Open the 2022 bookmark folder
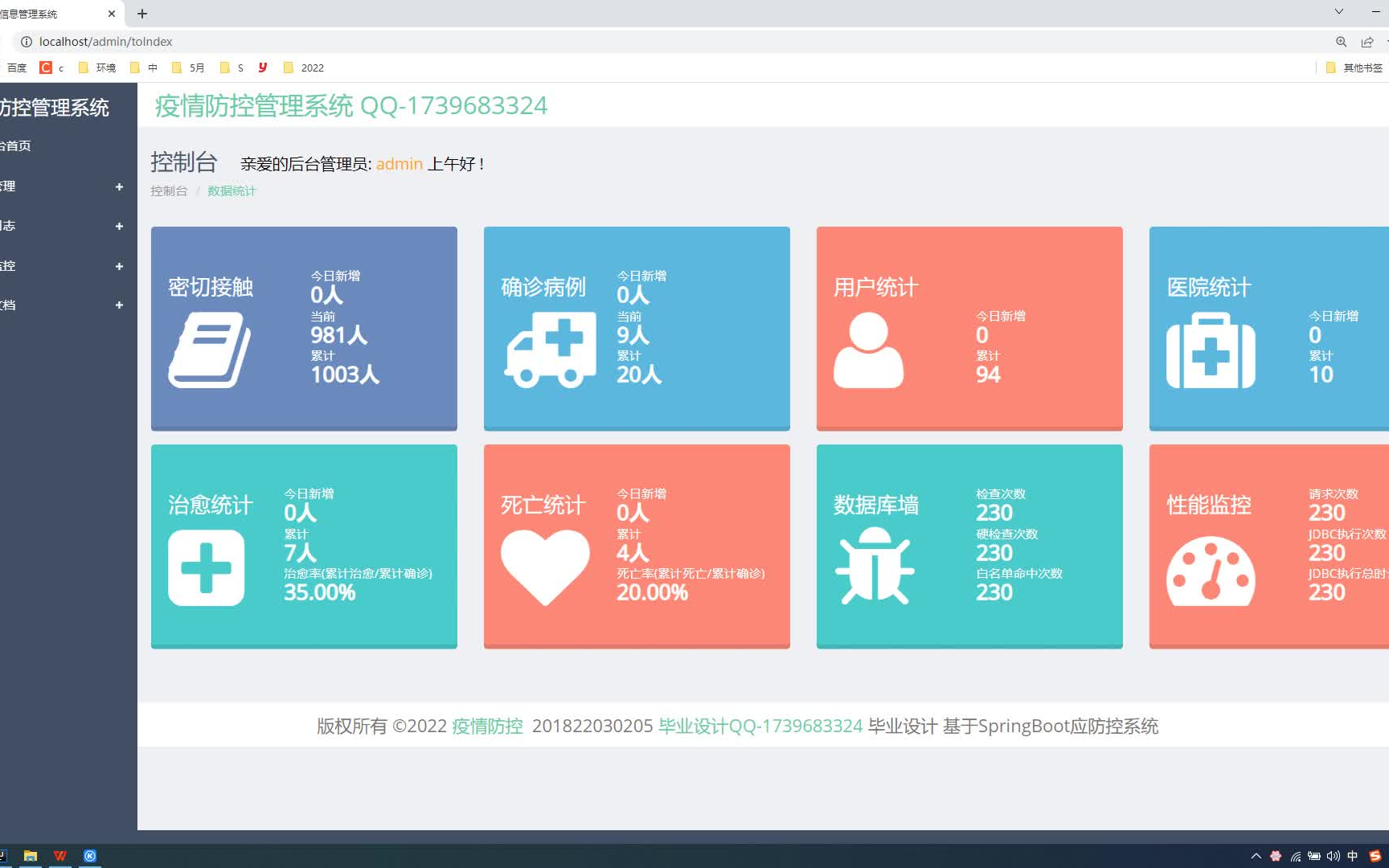1389x868 pixels. tap(304, 68)
